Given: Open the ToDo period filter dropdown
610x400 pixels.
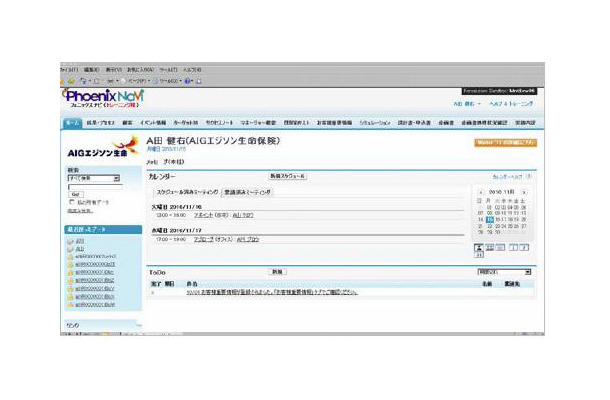Looking at the screenshot, I should coord(505,272).
